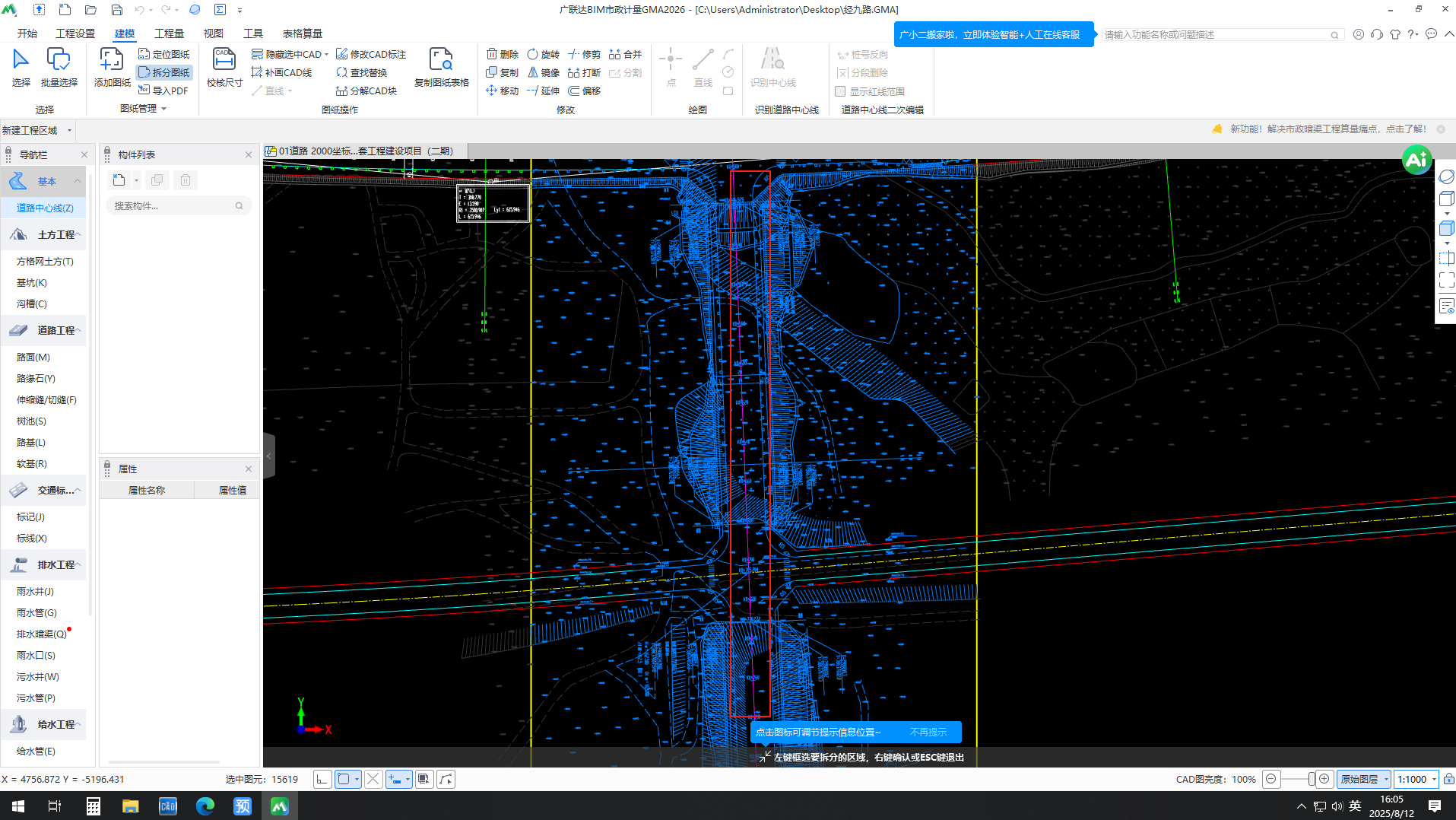1456x820 pixels.
Task: Switch to the 工程量 ribbon tab
Action: click(x=169, y=33)
